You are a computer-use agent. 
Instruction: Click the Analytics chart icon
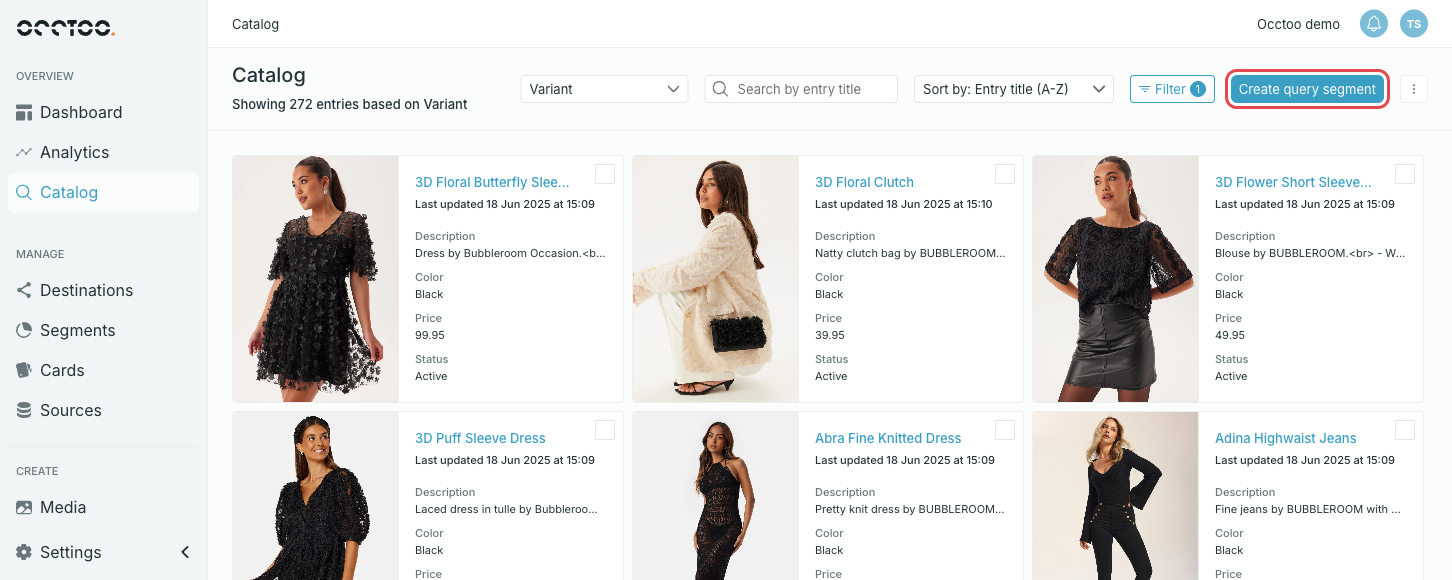24,152
